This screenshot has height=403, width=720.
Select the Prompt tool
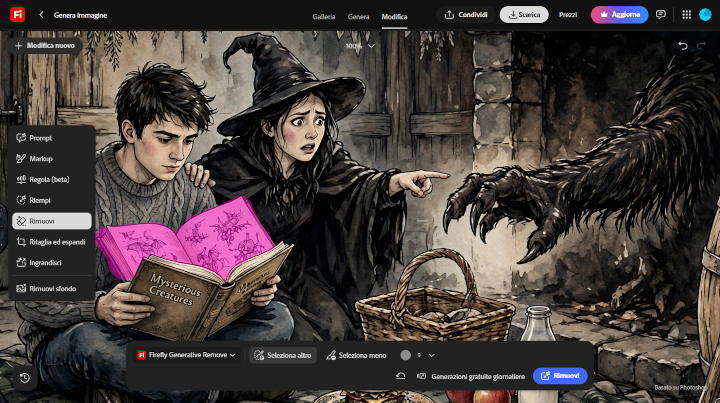pyautogui.click(x=51, y=138)
